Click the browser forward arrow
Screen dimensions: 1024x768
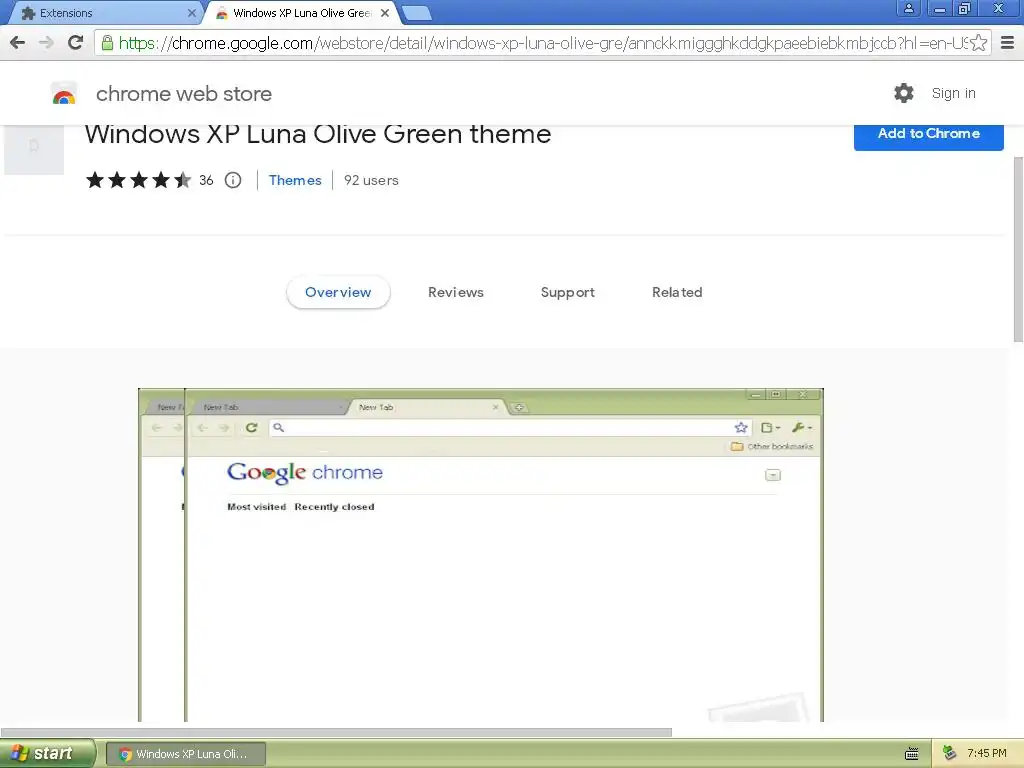(46, 43)
